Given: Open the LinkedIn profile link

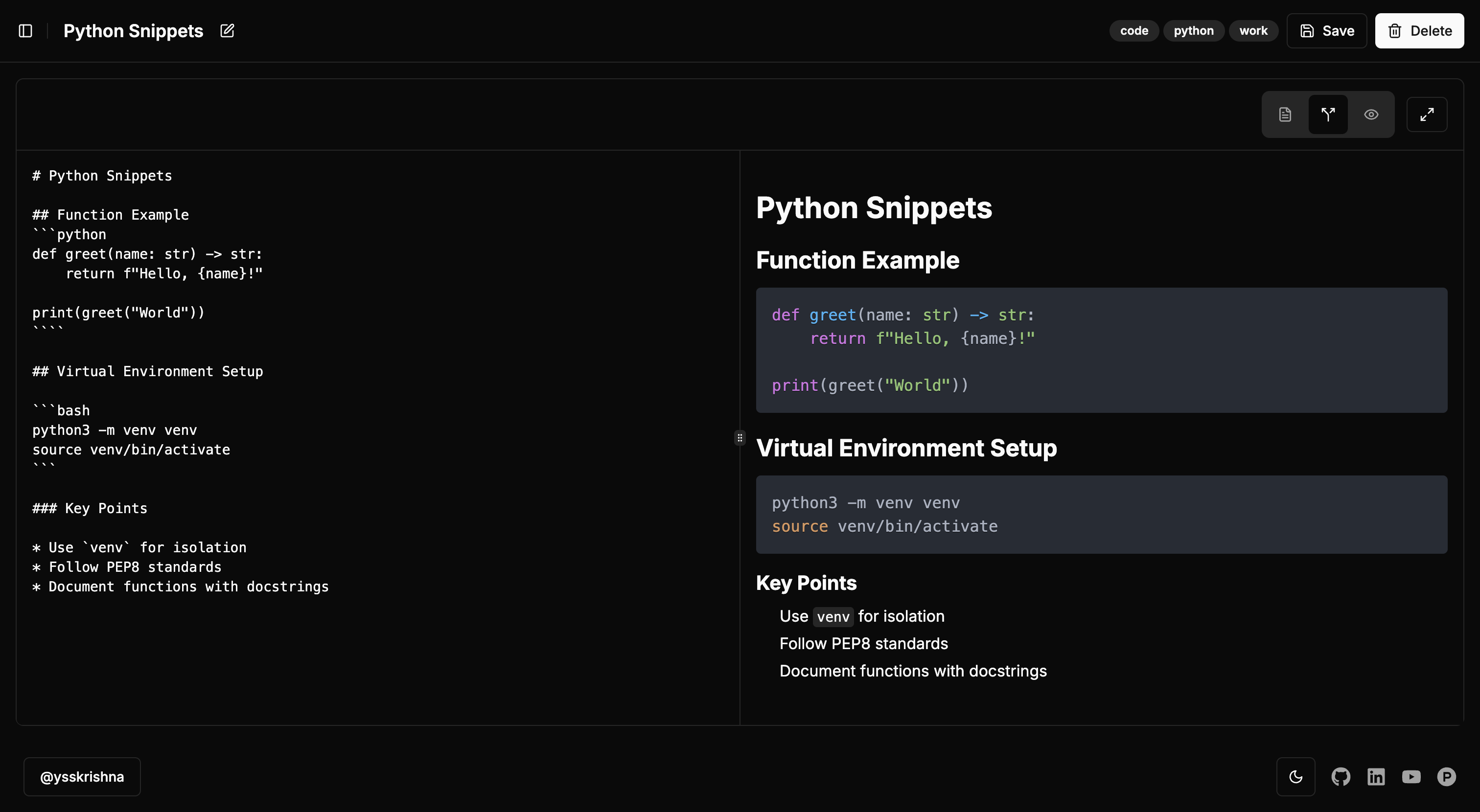Looking at the screenshot, I should [x=1376, y=776].
